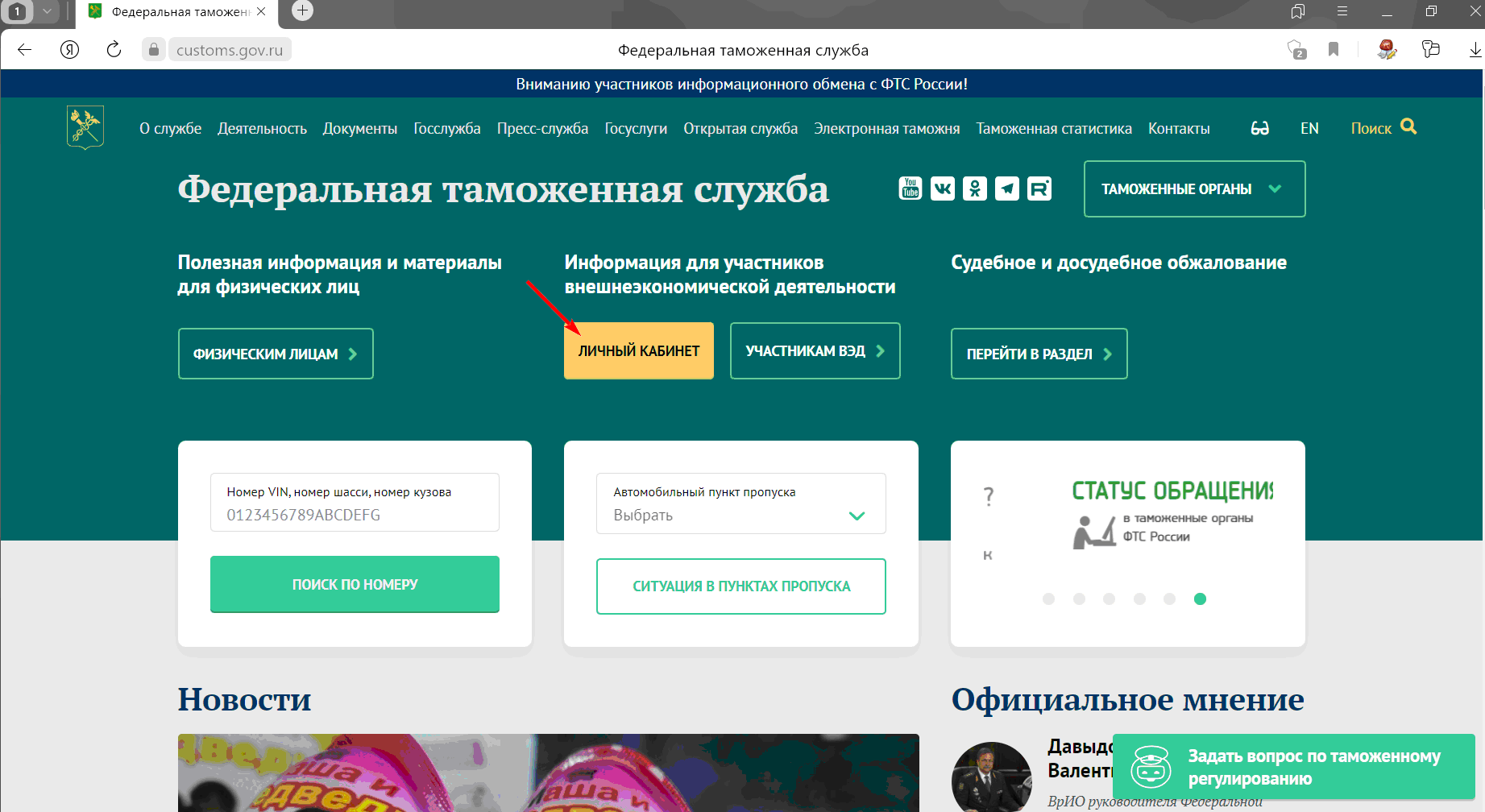Focus the VIN number input field
The width and height of the screenshot is (1485, 812).
tap(355, 503)
